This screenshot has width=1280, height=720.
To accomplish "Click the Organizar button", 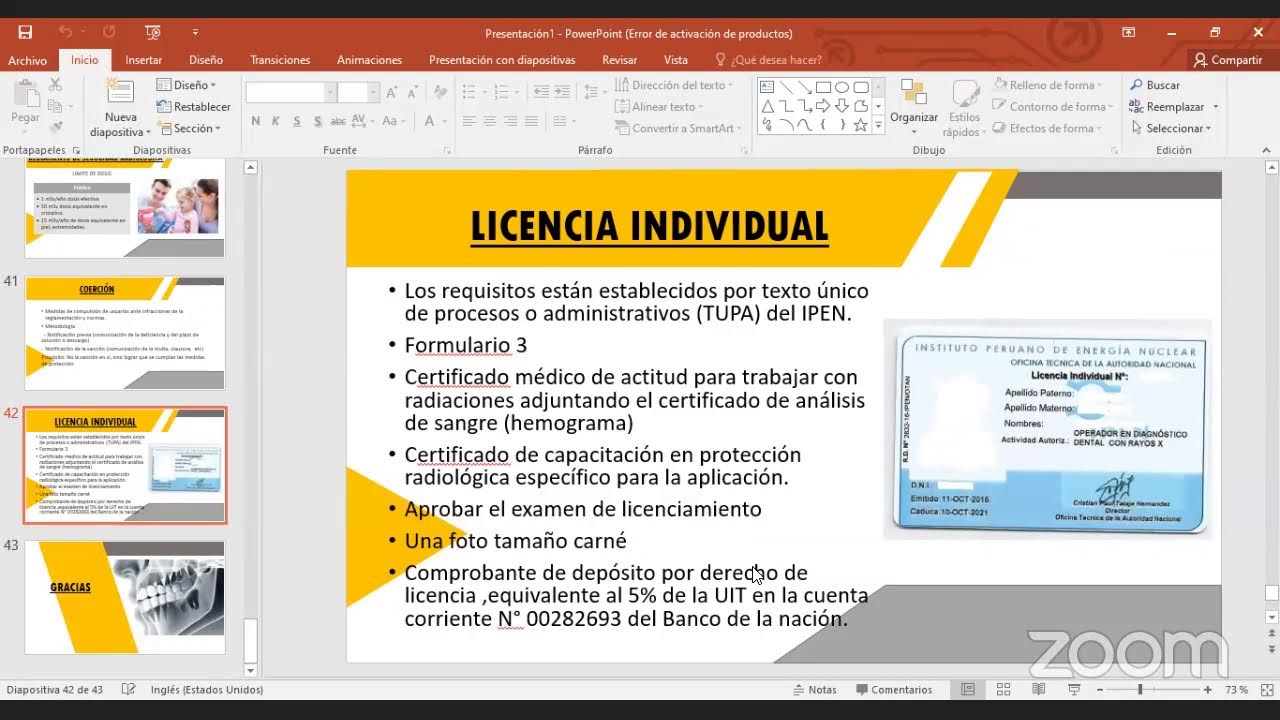I will click(914, 108).
